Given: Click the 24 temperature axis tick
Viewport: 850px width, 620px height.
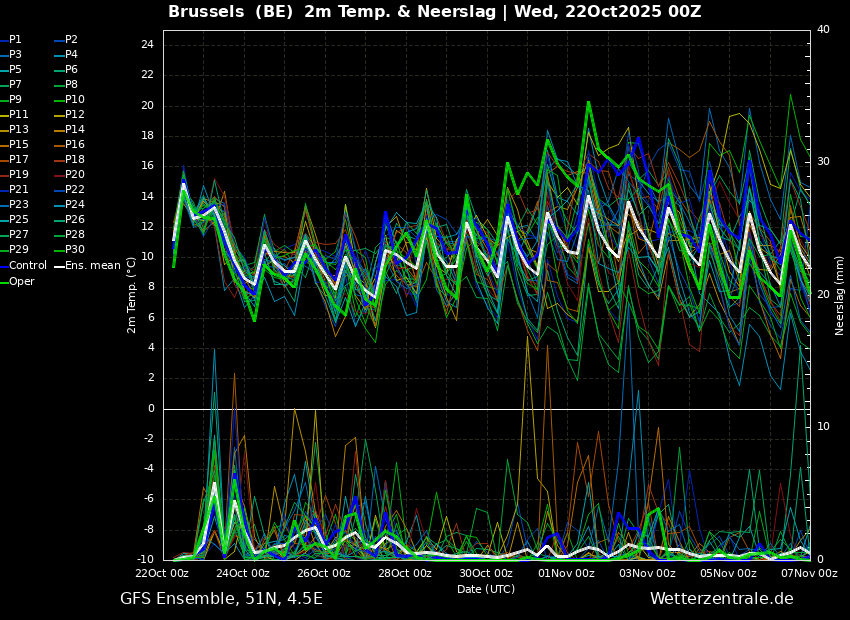Looking at the screenshot, I should click(146, 45).
